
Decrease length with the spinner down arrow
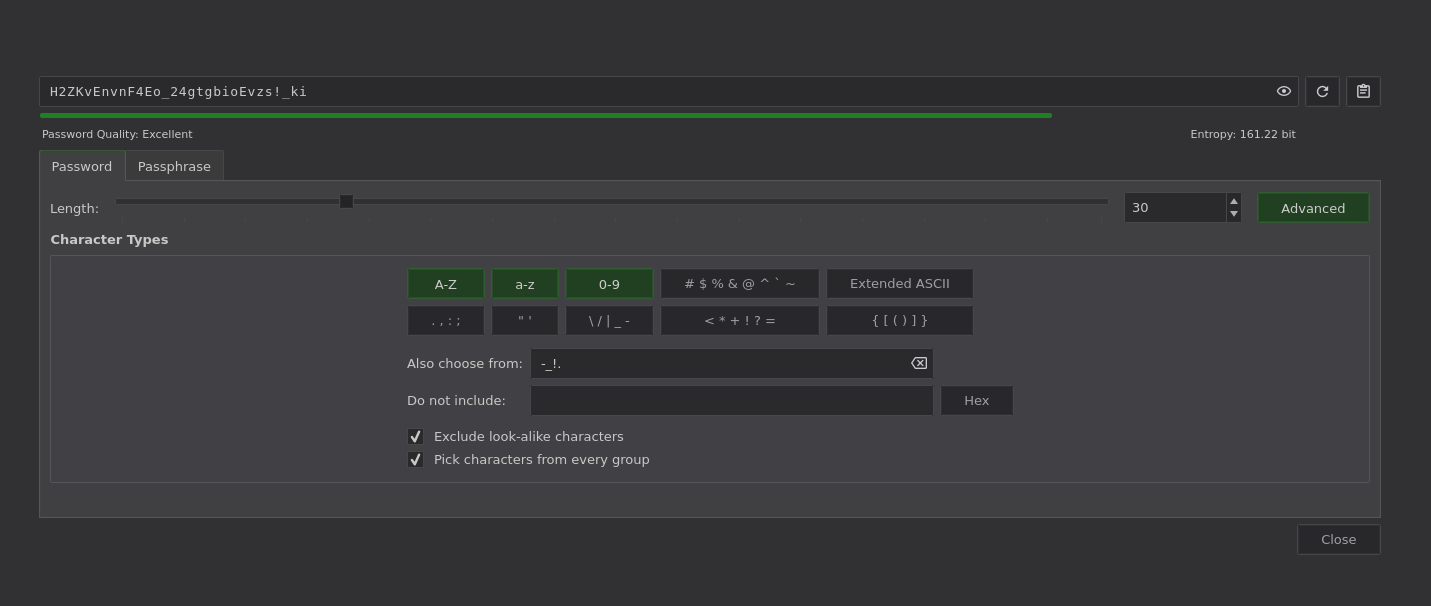pyautogui.click(x=1233, y=213)
